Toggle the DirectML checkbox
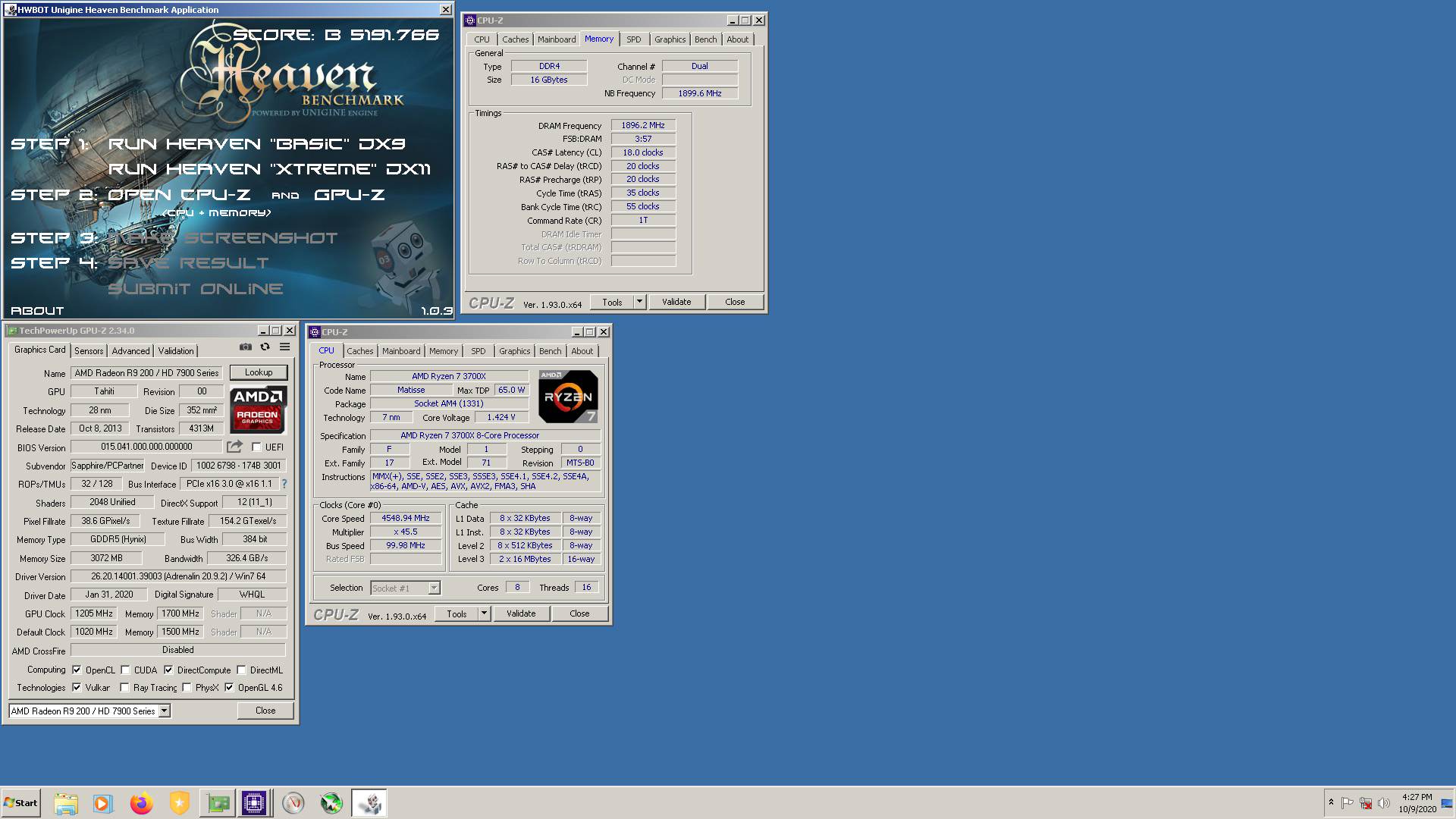The height and width of the screenshot is (819, 1456). pyautogui.click(x=241, y=670)
